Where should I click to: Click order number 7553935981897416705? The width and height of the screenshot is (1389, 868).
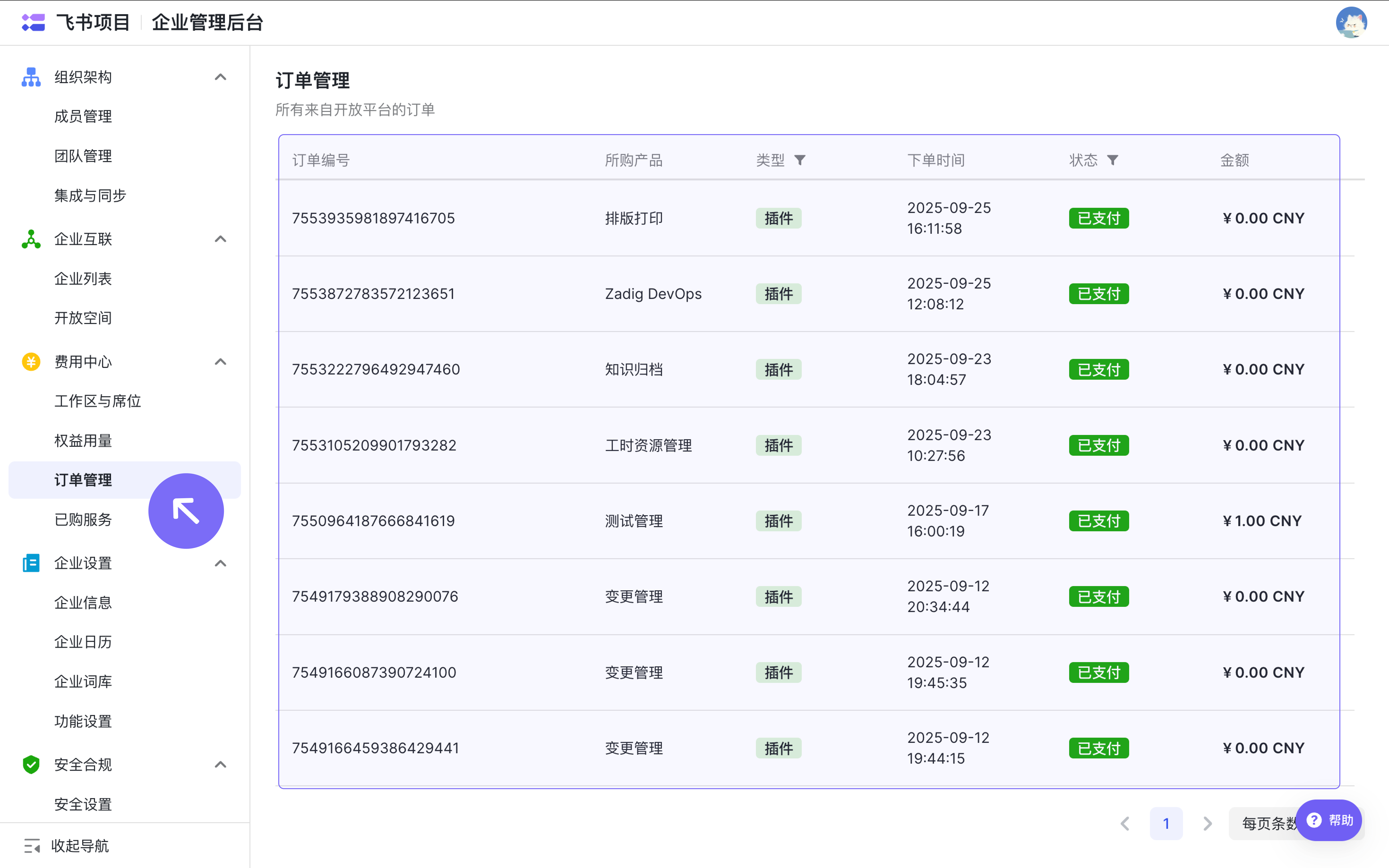(373, 218)
